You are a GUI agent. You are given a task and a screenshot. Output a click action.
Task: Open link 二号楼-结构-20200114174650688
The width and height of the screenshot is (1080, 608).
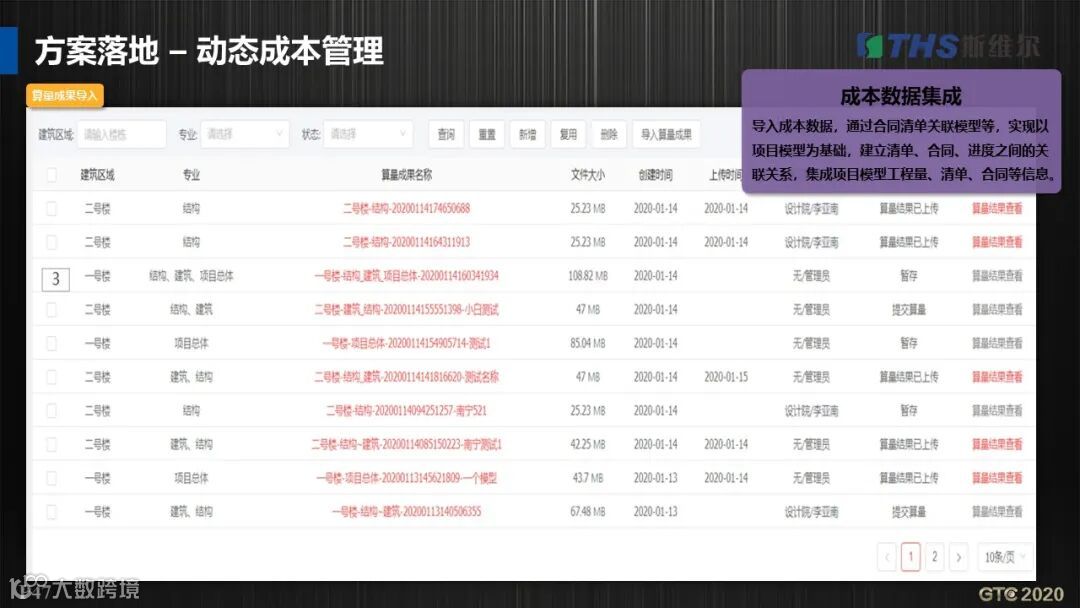tap(406, 208)
